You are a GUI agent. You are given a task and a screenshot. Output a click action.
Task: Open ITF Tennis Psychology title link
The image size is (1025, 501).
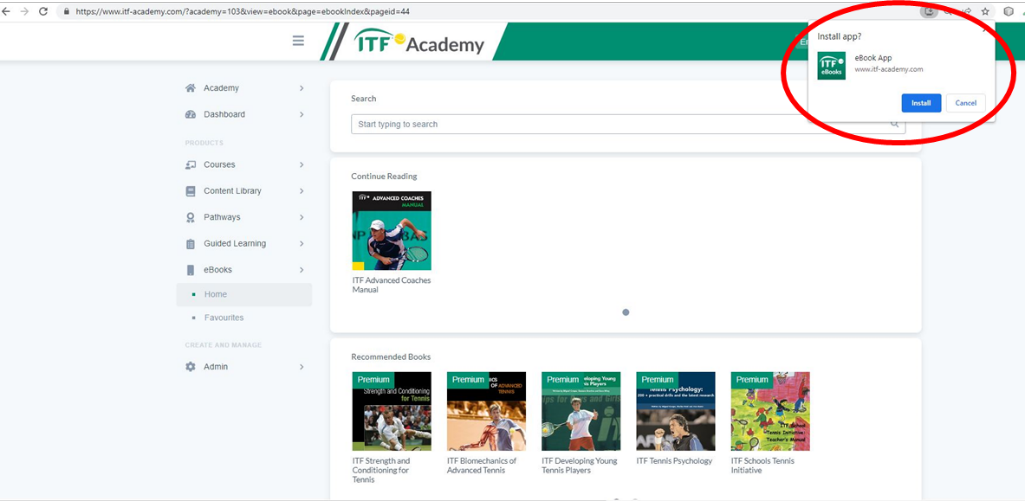point(674,461)
